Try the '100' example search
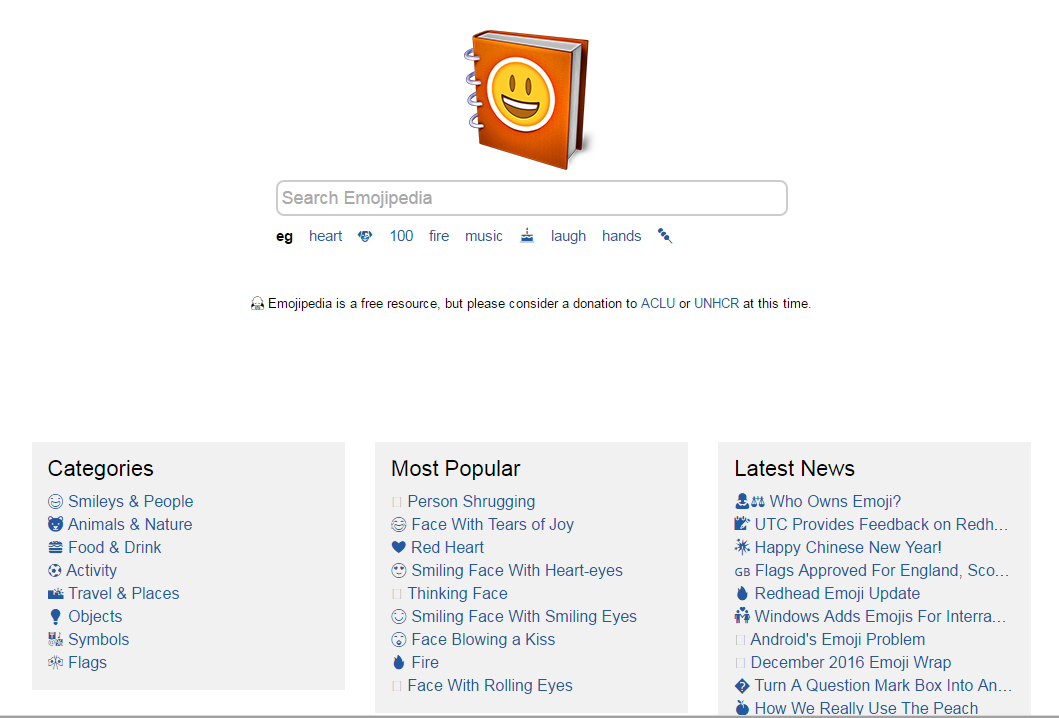This screenshot has width=1059, height=718. 401,236
